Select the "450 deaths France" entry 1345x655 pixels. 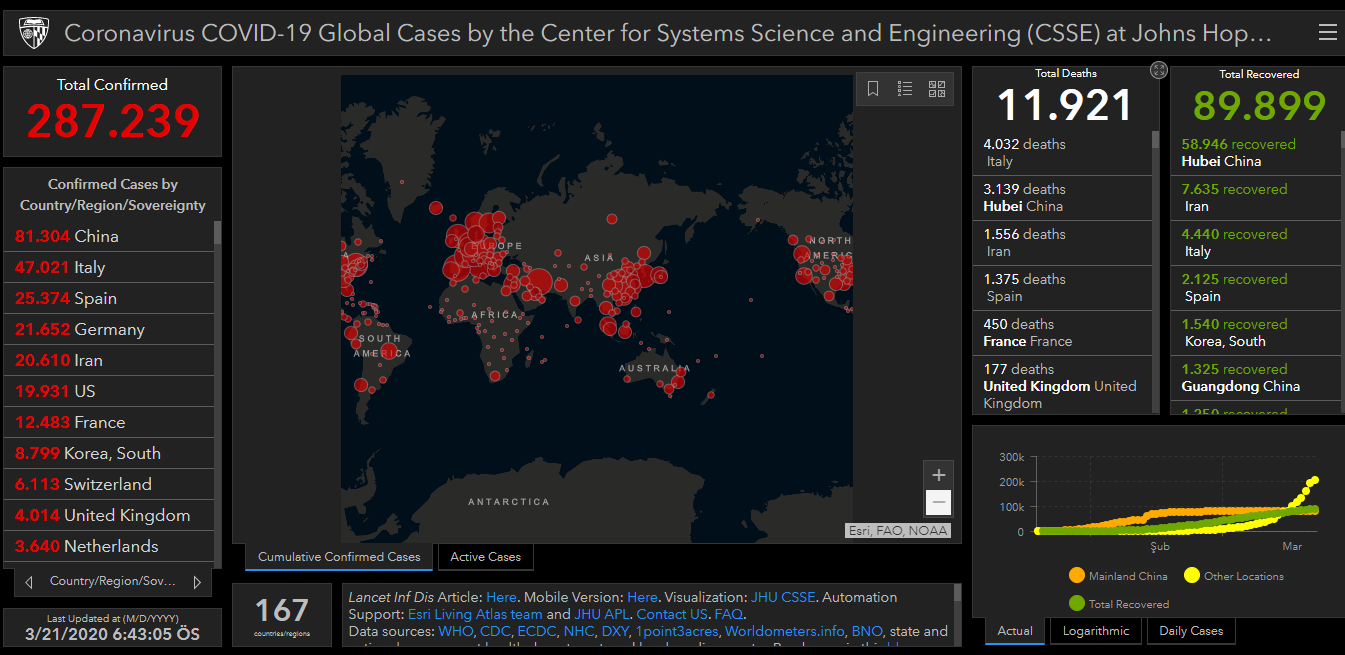coord(1062,333)
